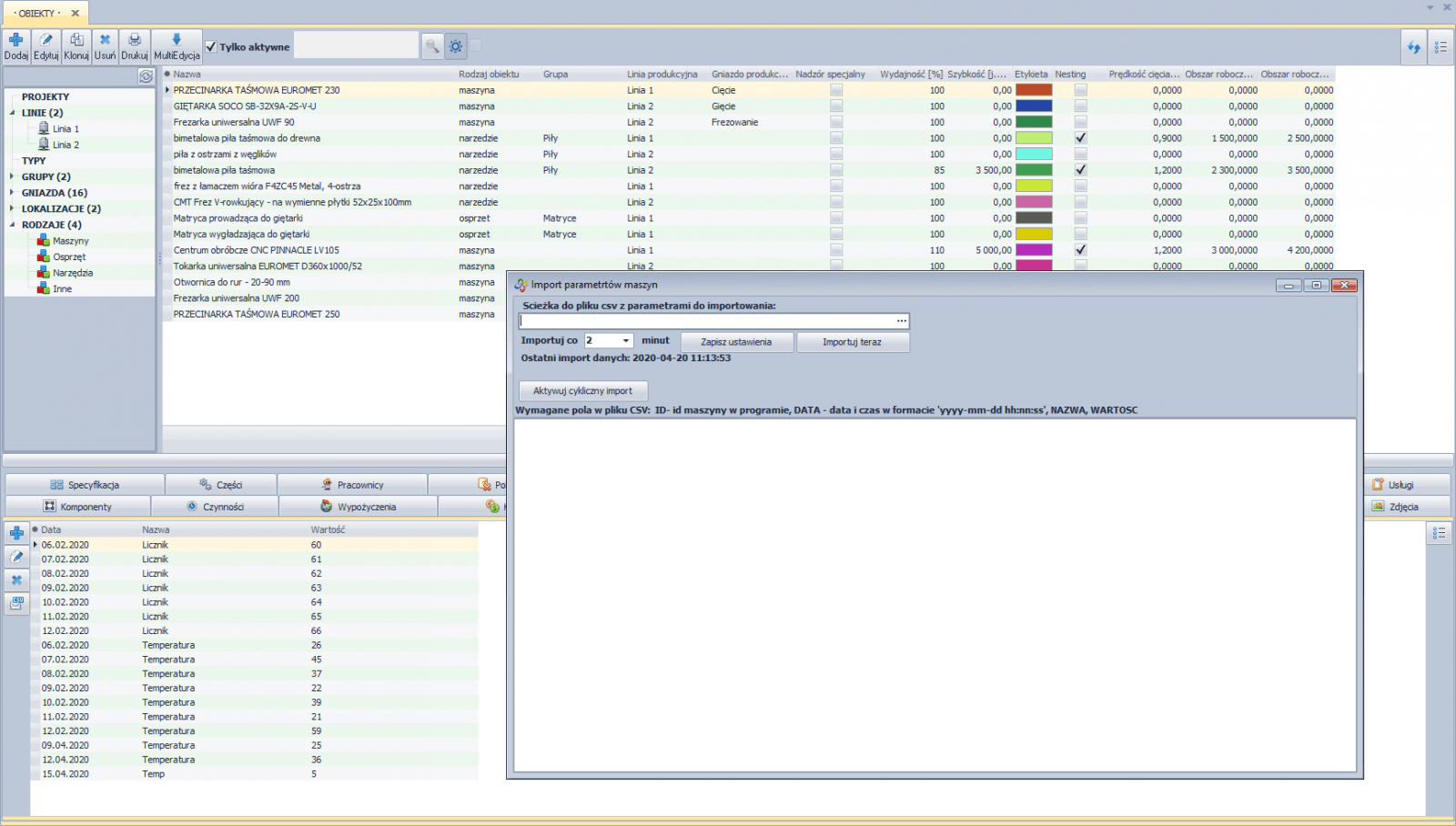Switch to the Części tab
The width and height of the screenshot is (1456, 826).
pos(221,485)
